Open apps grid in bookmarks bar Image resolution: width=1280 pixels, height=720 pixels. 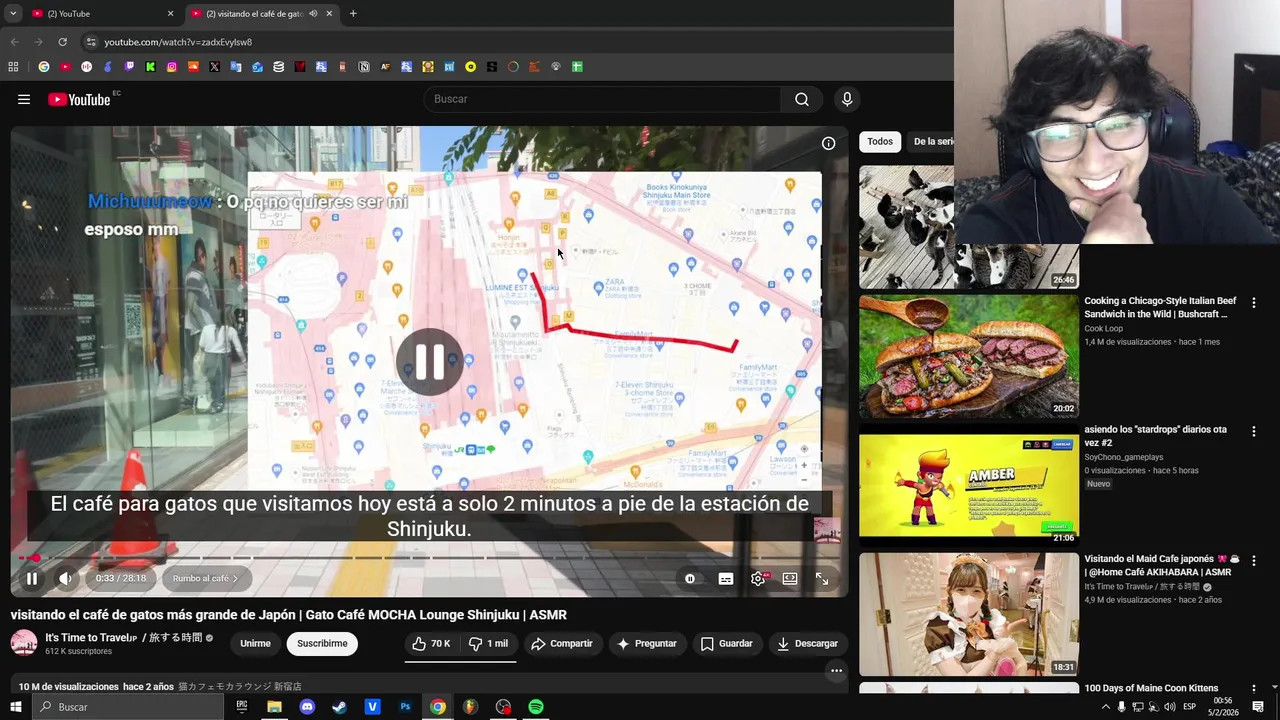[13, 67]
